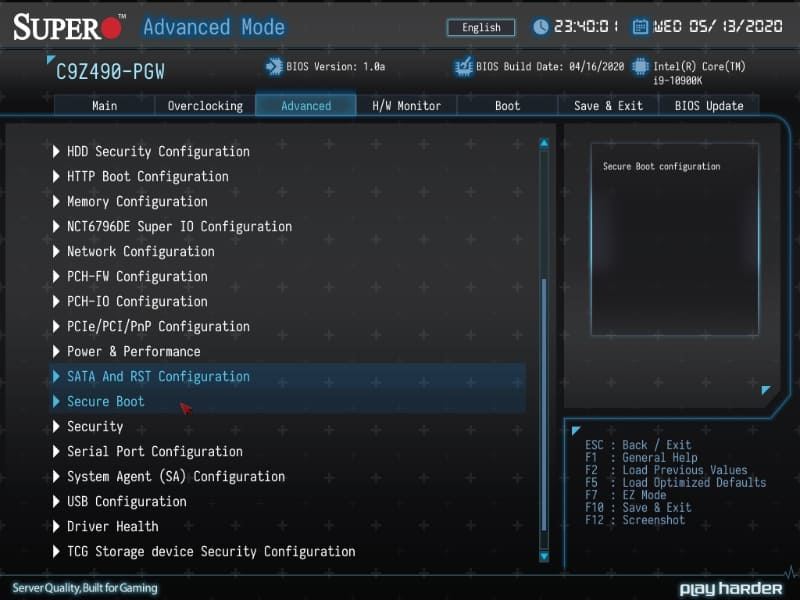The width and height of the screenshot is (800, 600).
Task: Click the clock icon beside the time
Action: (x=540, y=27)
